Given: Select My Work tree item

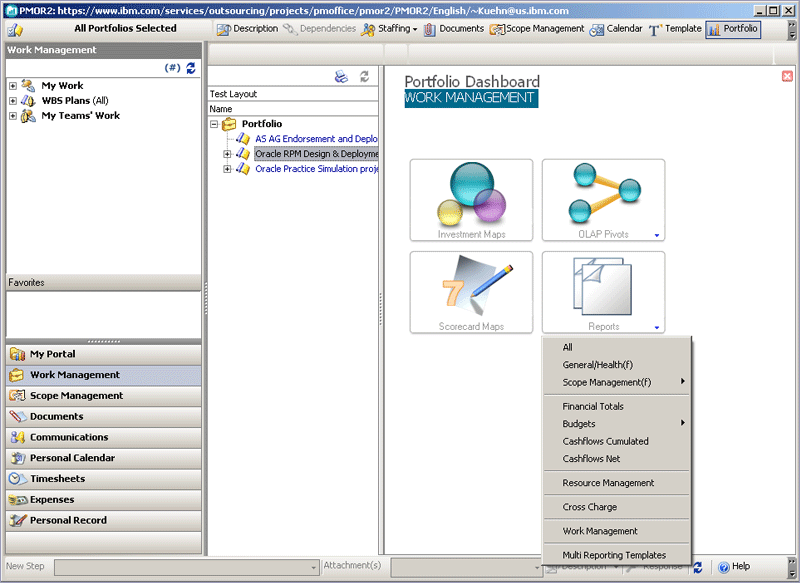Looking at the screenshot, I should tap(62, 86).
